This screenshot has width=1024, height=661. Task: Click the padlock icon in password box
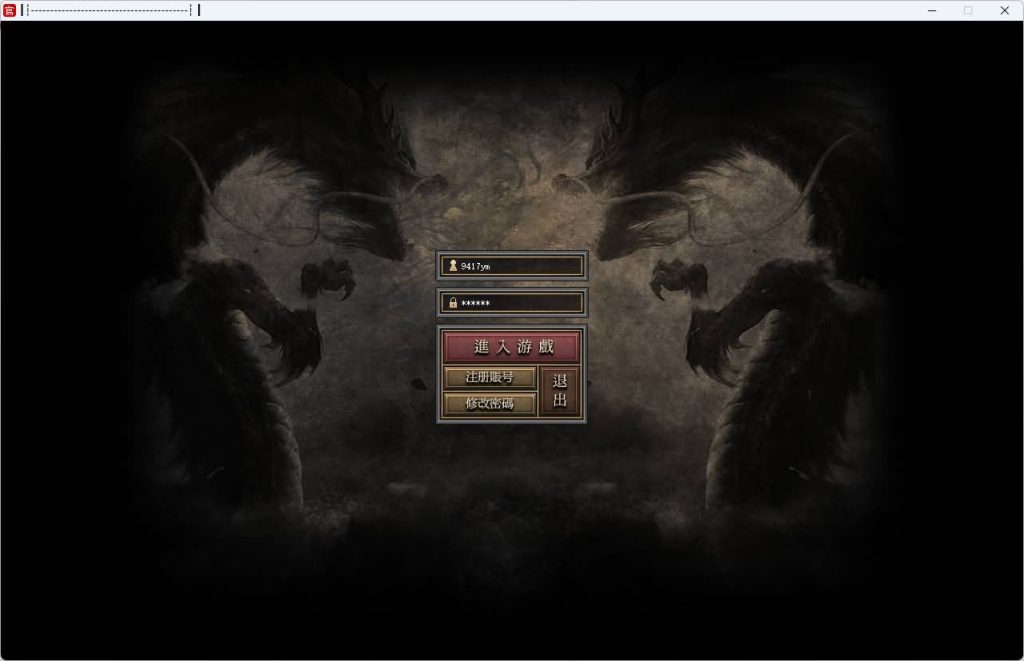tap(452, 303)
